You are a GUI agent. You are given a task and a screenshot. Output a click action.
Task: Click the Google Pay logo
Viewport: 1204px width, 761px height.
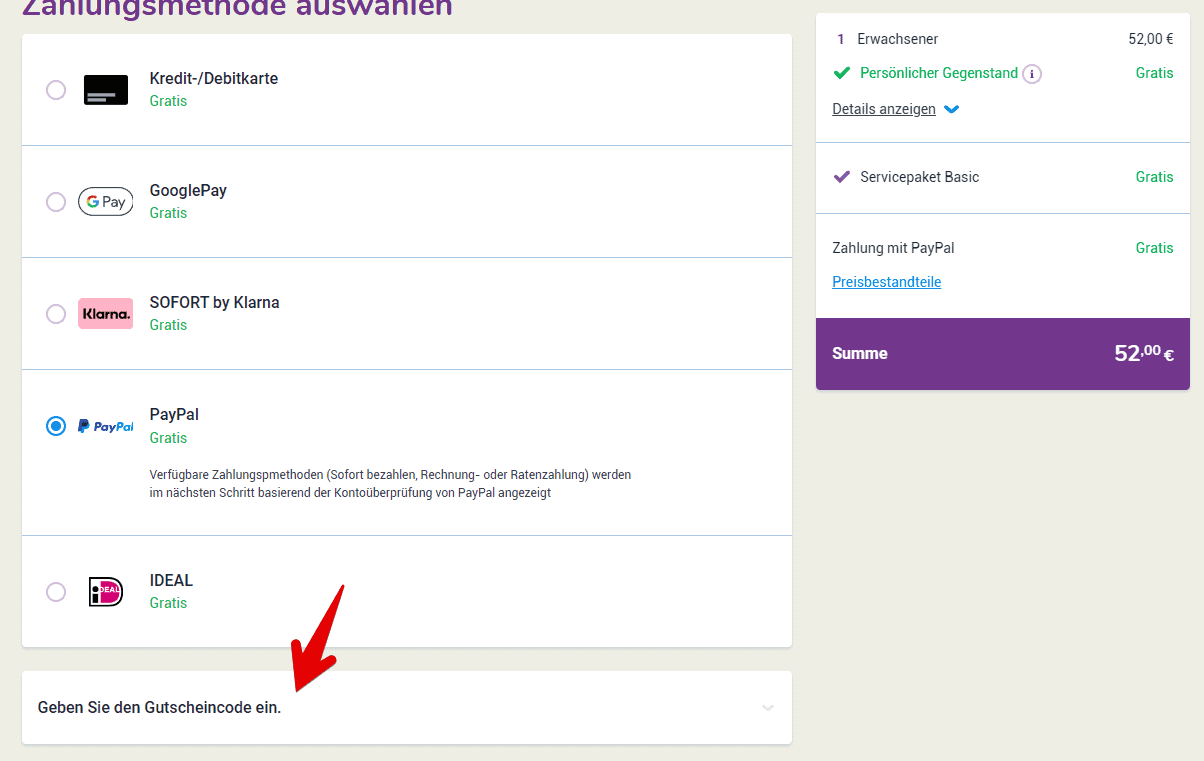click(105, 202)
